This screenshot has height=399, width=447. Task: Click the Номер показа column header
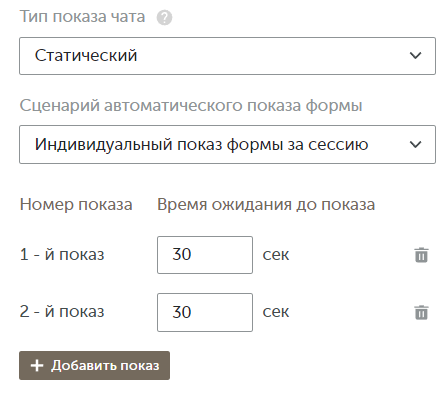[76, 204]
